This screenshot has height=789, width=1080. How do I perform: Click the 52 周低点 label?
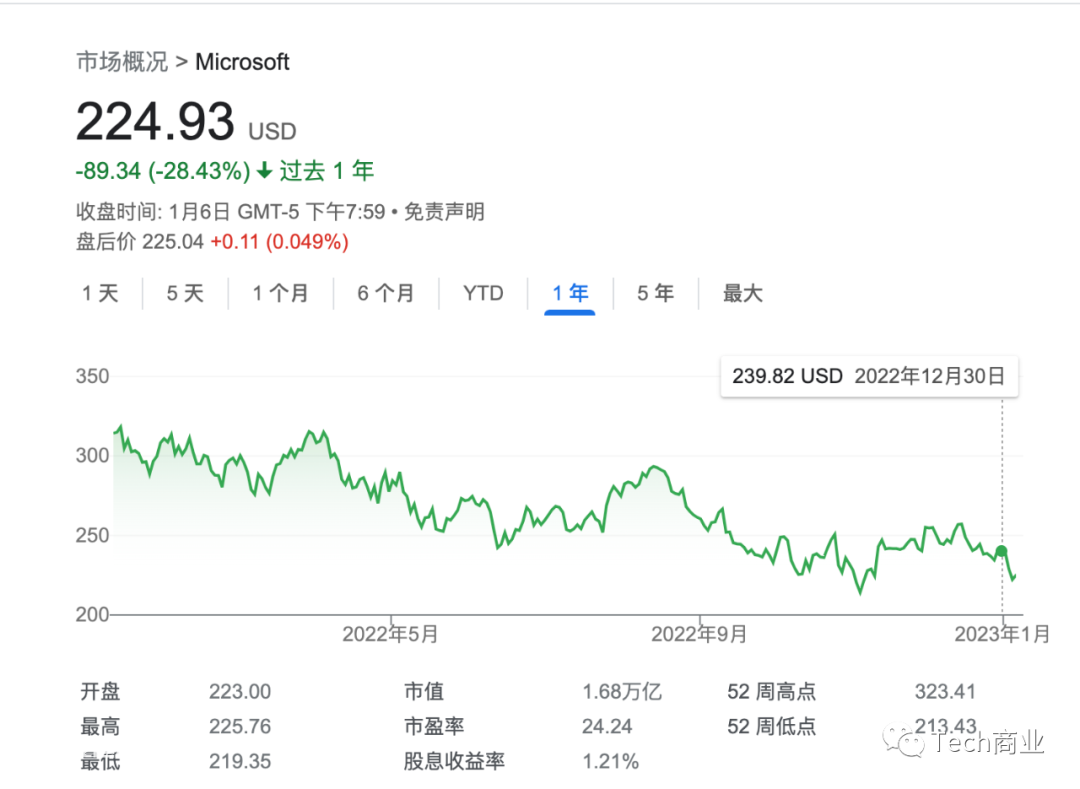771,726
